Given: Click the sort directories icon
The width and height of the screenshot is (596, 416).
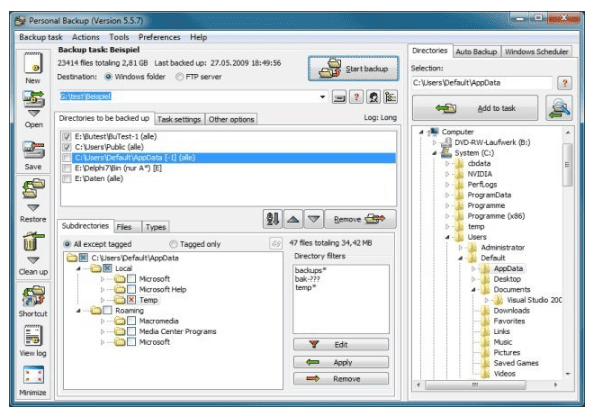Looking at the screenshot, I should [273, 219].
